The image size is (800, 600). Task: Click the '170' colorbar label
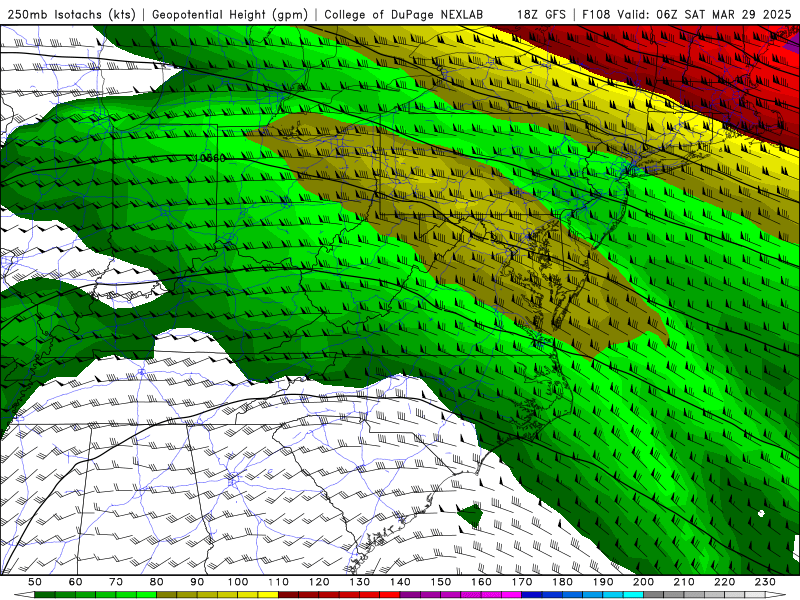[x=522, y=582]
